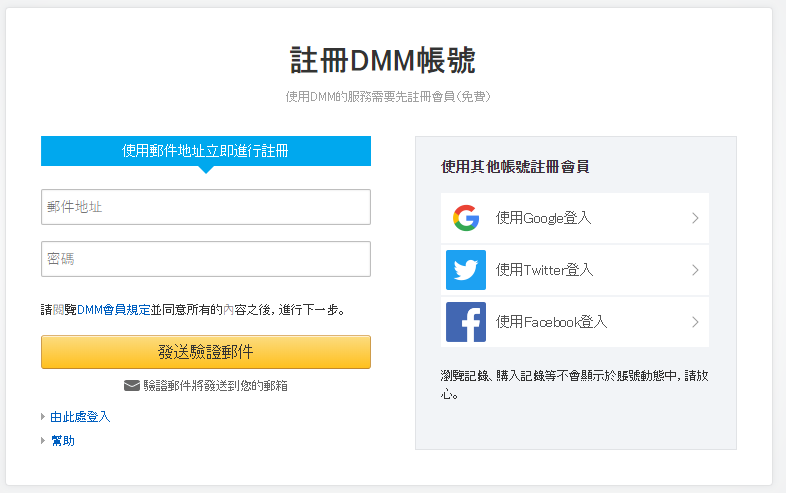Click the 瀏覽記錄、購入記錄 notice text
The image size is (786, 493).
(574, 385)
